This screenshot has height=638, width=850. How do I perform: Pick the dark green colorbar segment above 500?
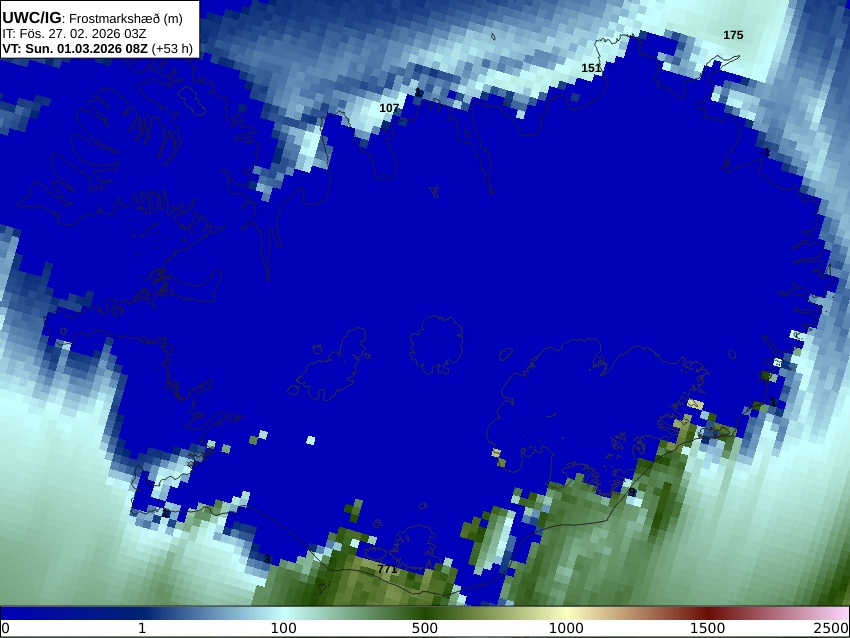[425, 613]
